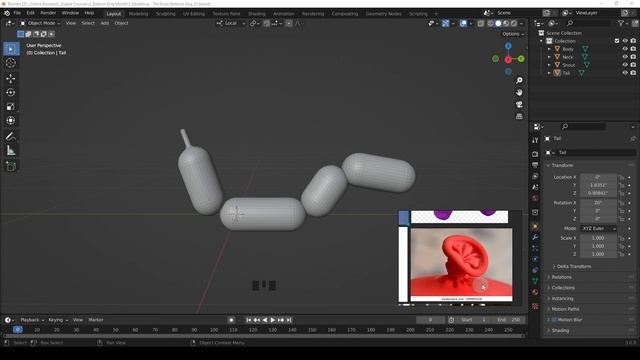
Task: Toggle camera view icon in viewport
Action: [519, 104]
